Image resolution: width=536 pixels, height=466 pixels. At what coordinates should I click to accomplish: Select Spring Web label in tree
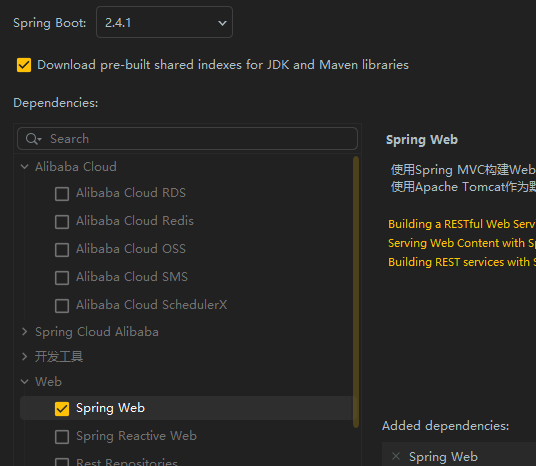pos(110,408)
